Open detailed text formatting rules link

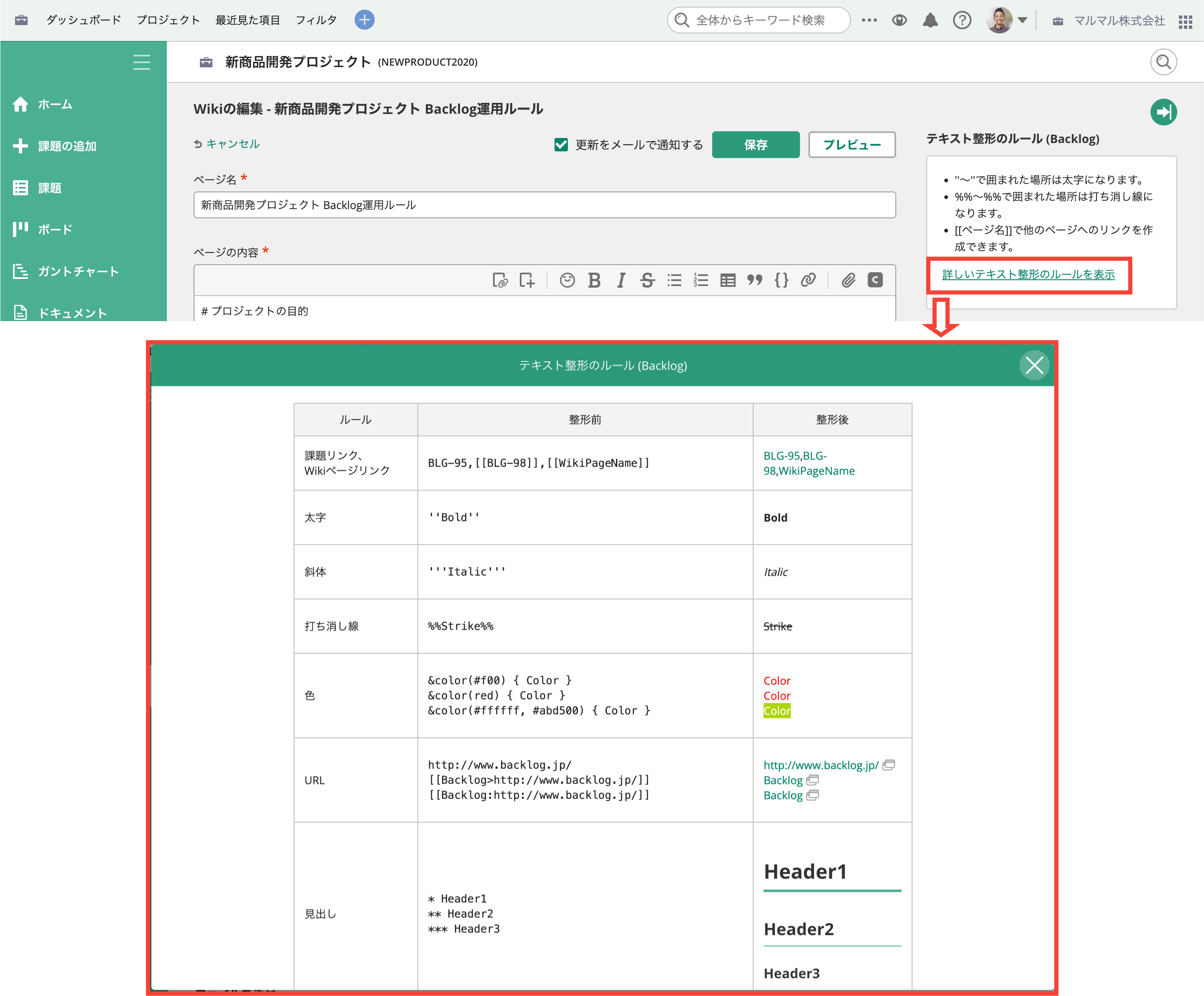coord(1028,275)
